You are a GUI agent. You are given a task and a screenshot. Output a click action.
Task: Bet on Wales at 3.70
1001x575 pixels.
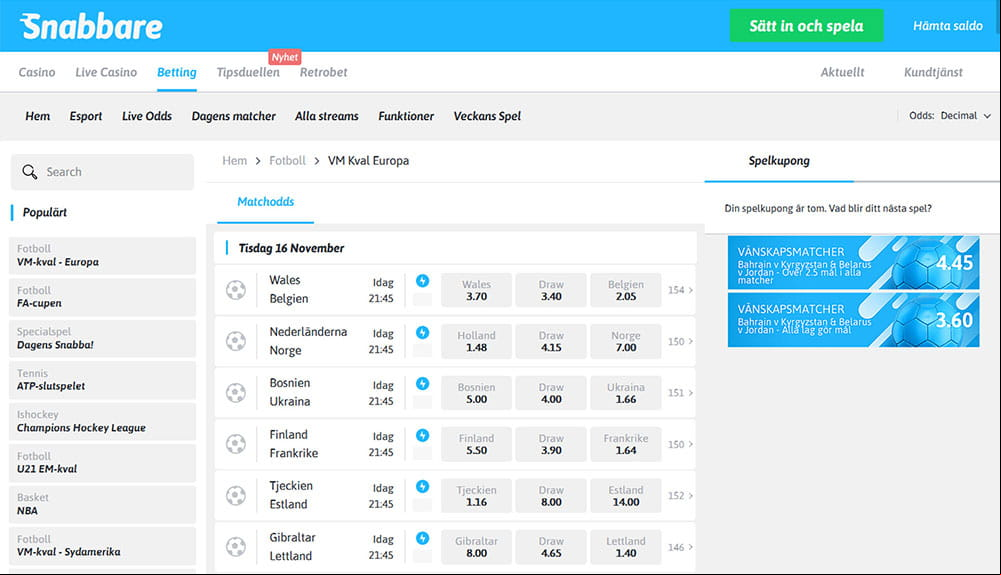coord(476,290)
